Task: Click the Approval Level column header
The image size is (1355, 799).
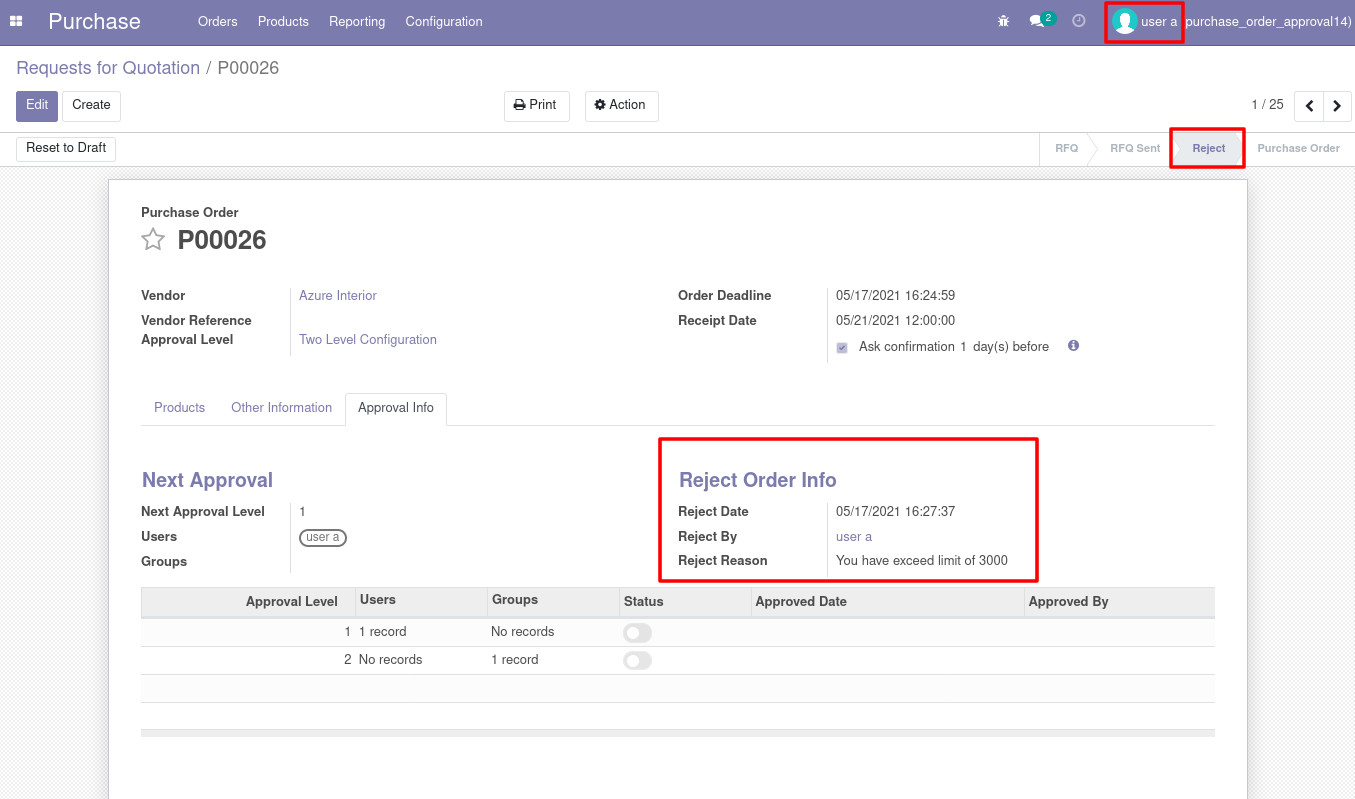Action: 248,602
